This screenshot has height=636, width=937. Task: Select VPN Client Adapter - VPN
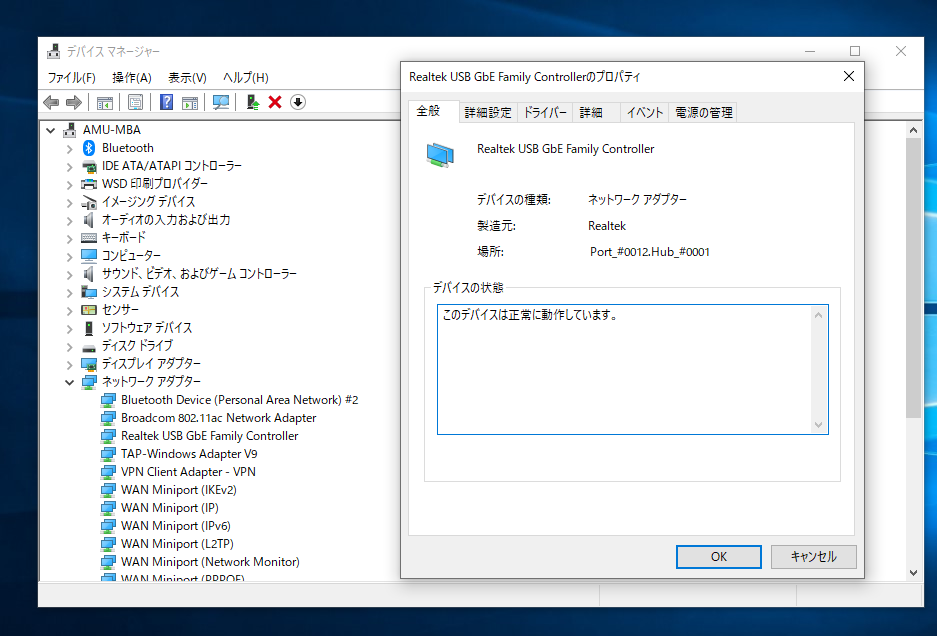tap(188, 472)
